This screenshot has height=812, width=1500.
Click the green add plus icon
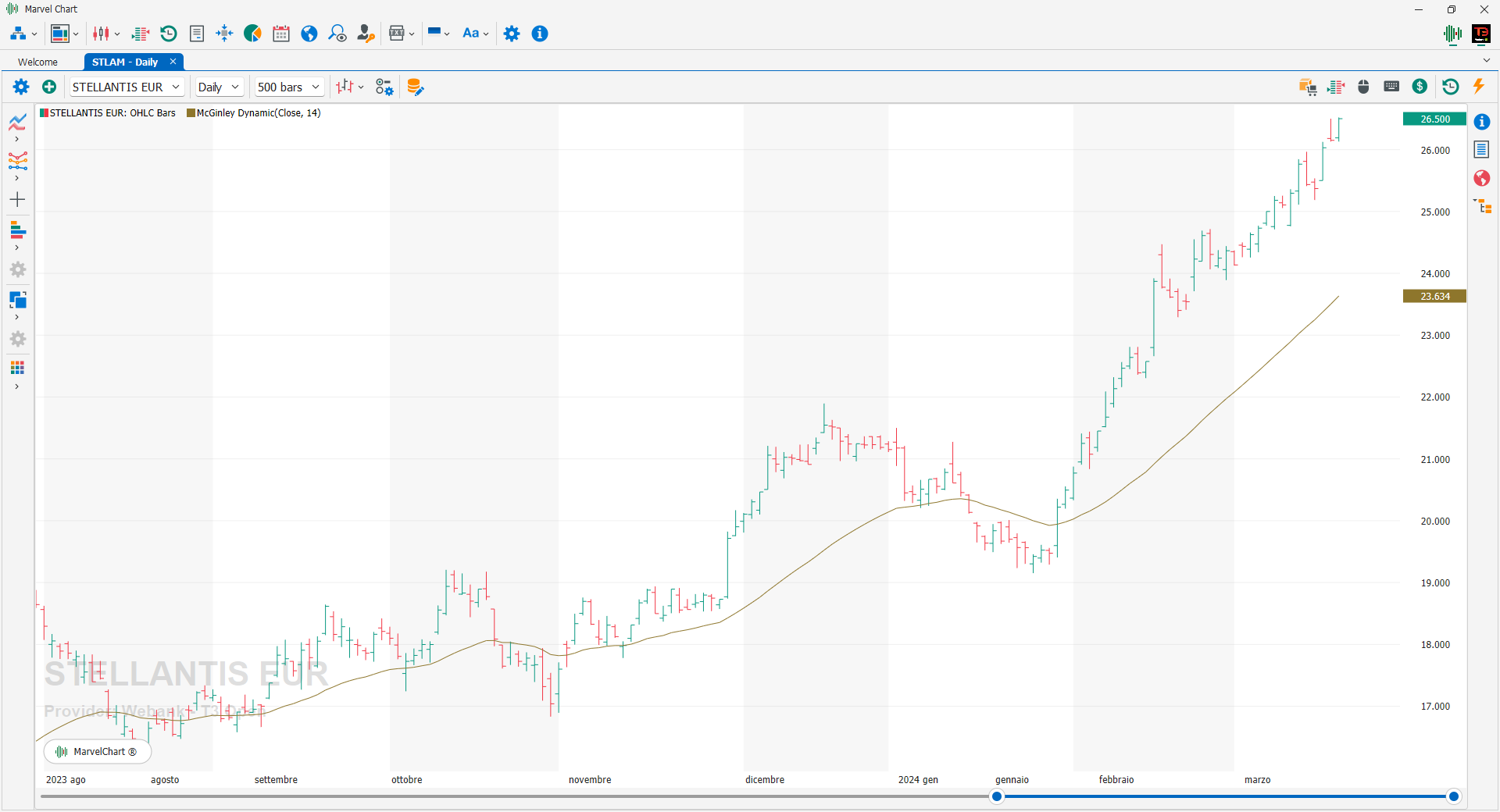[x=49, y=87]
